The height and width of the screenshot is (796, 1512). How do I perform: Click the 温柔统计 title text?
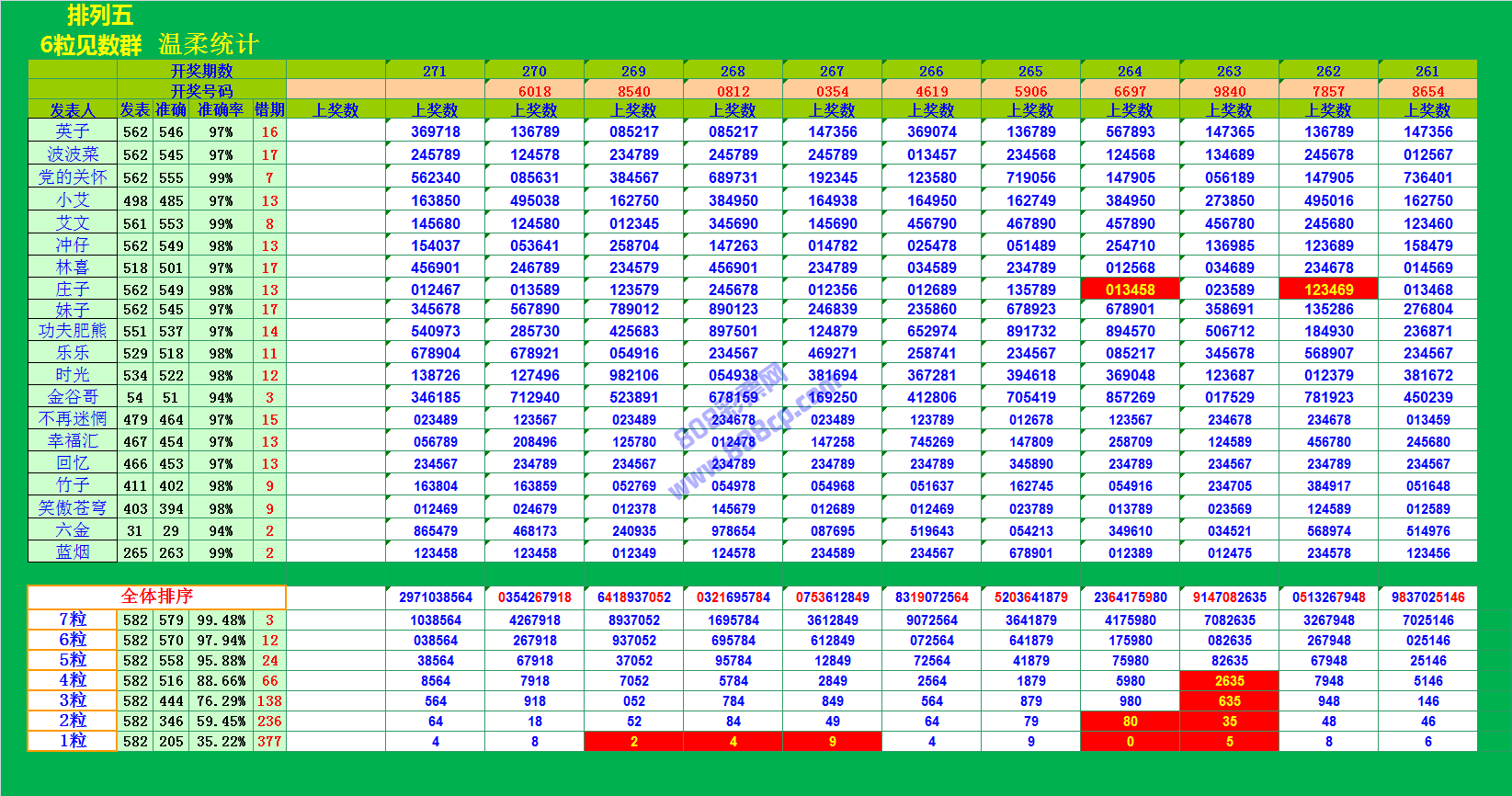pyautogui.click(x=209, y=44)
